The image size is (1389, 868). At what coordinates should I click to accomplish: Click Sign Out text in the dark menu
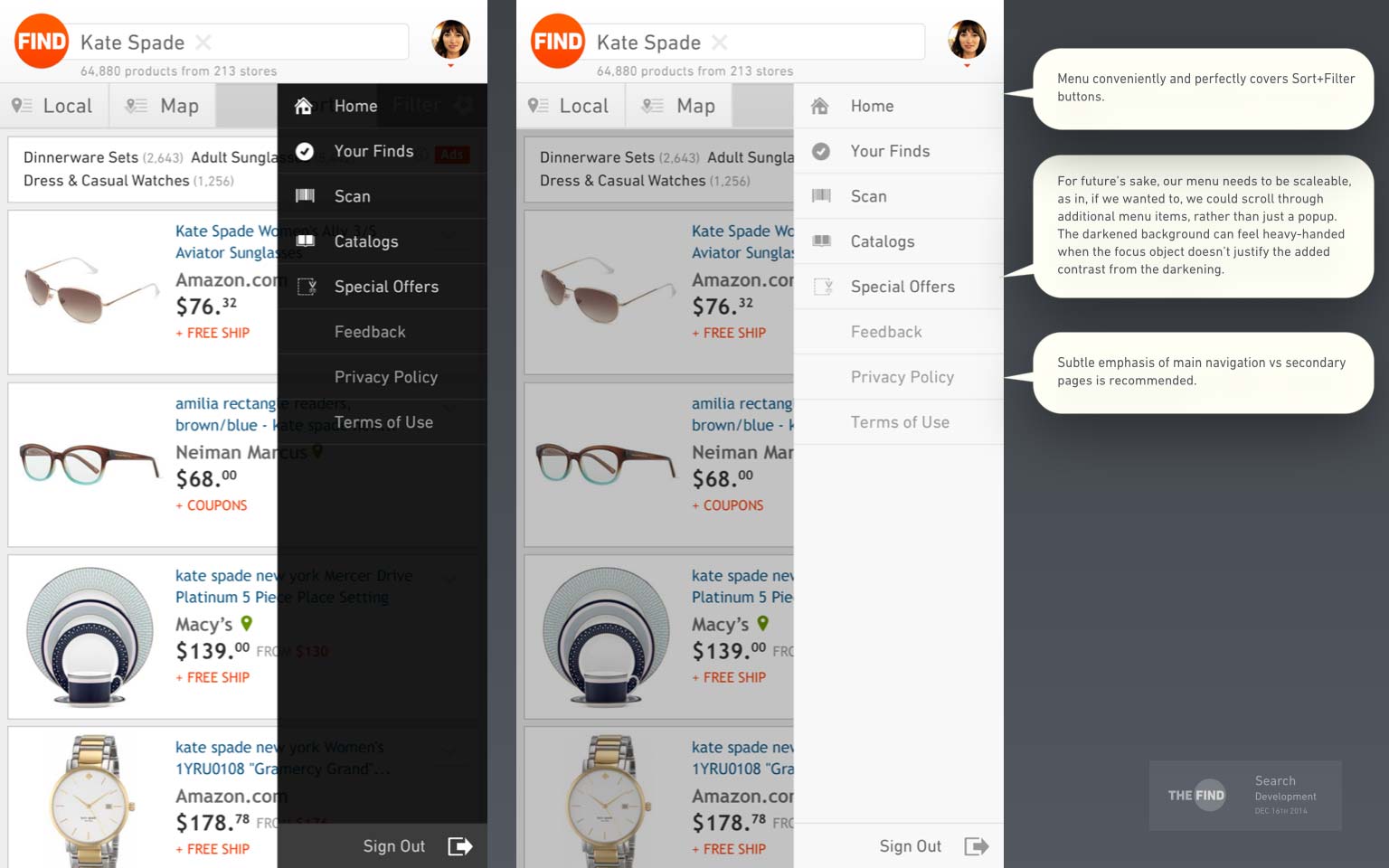coord(393,846)
